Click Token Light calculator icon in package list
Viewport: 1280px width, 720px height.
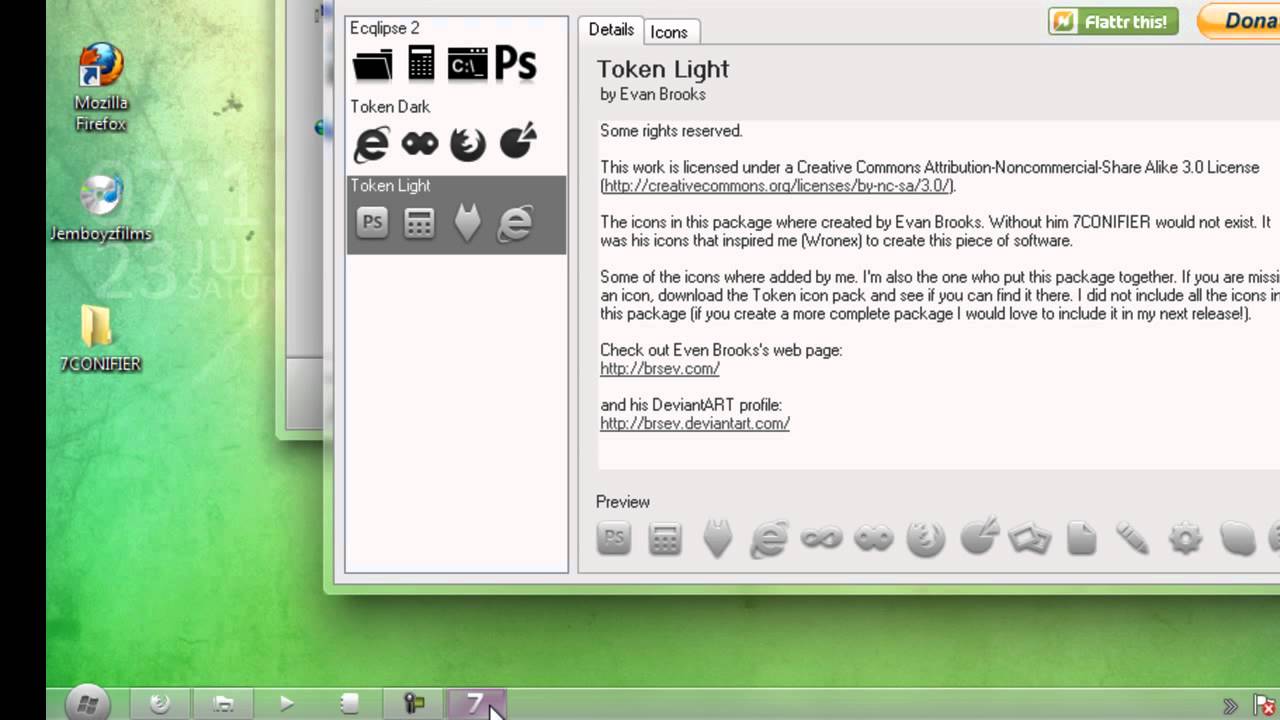[419, 223]
